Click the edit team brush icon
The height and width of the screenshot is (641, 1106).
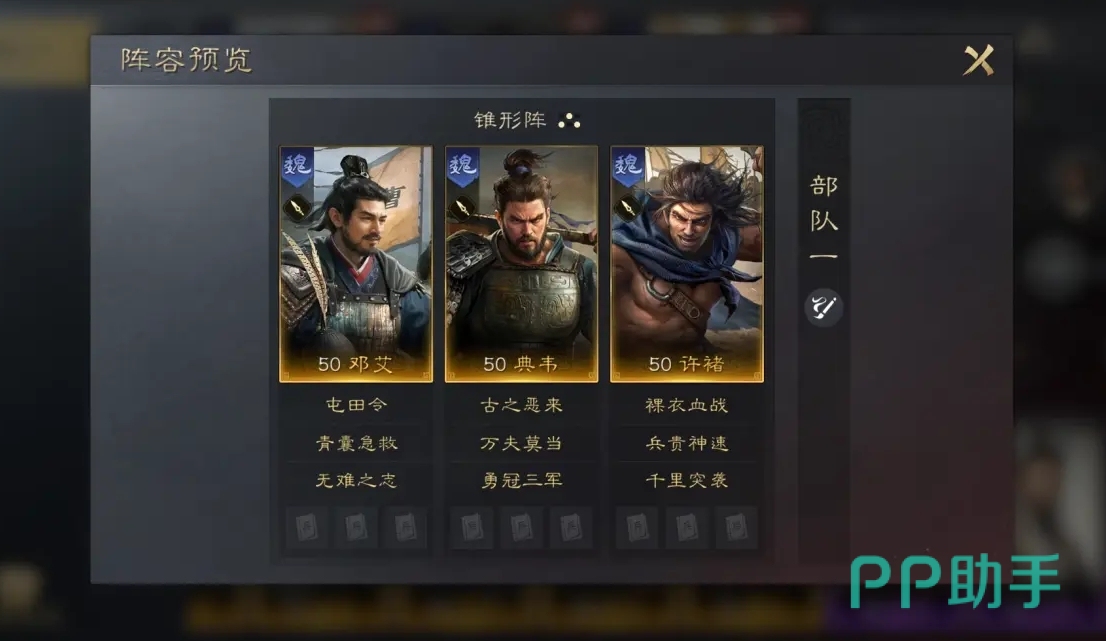coord(823,307)
